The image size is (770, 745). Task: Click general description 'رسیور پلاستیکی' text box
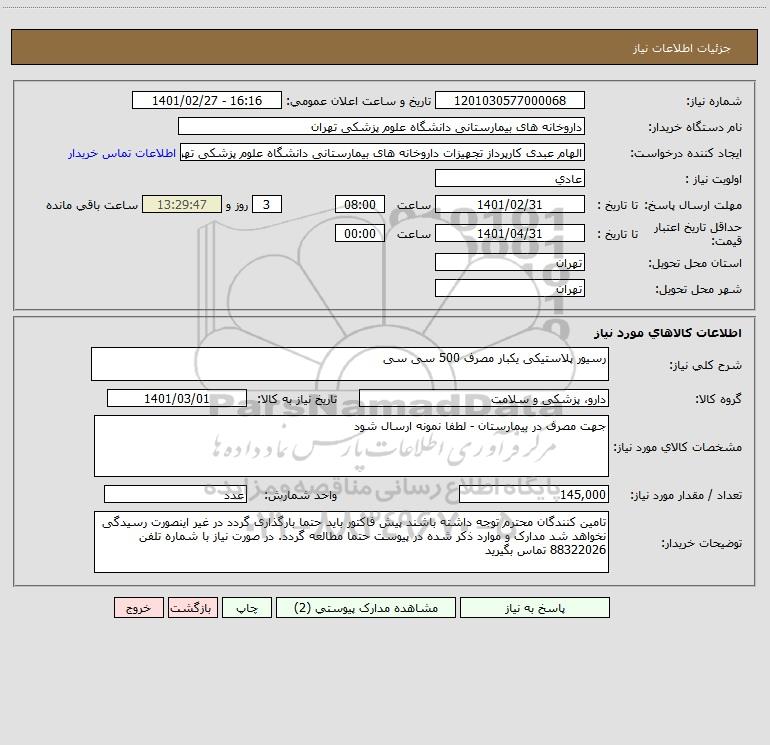tap(350, 364)
